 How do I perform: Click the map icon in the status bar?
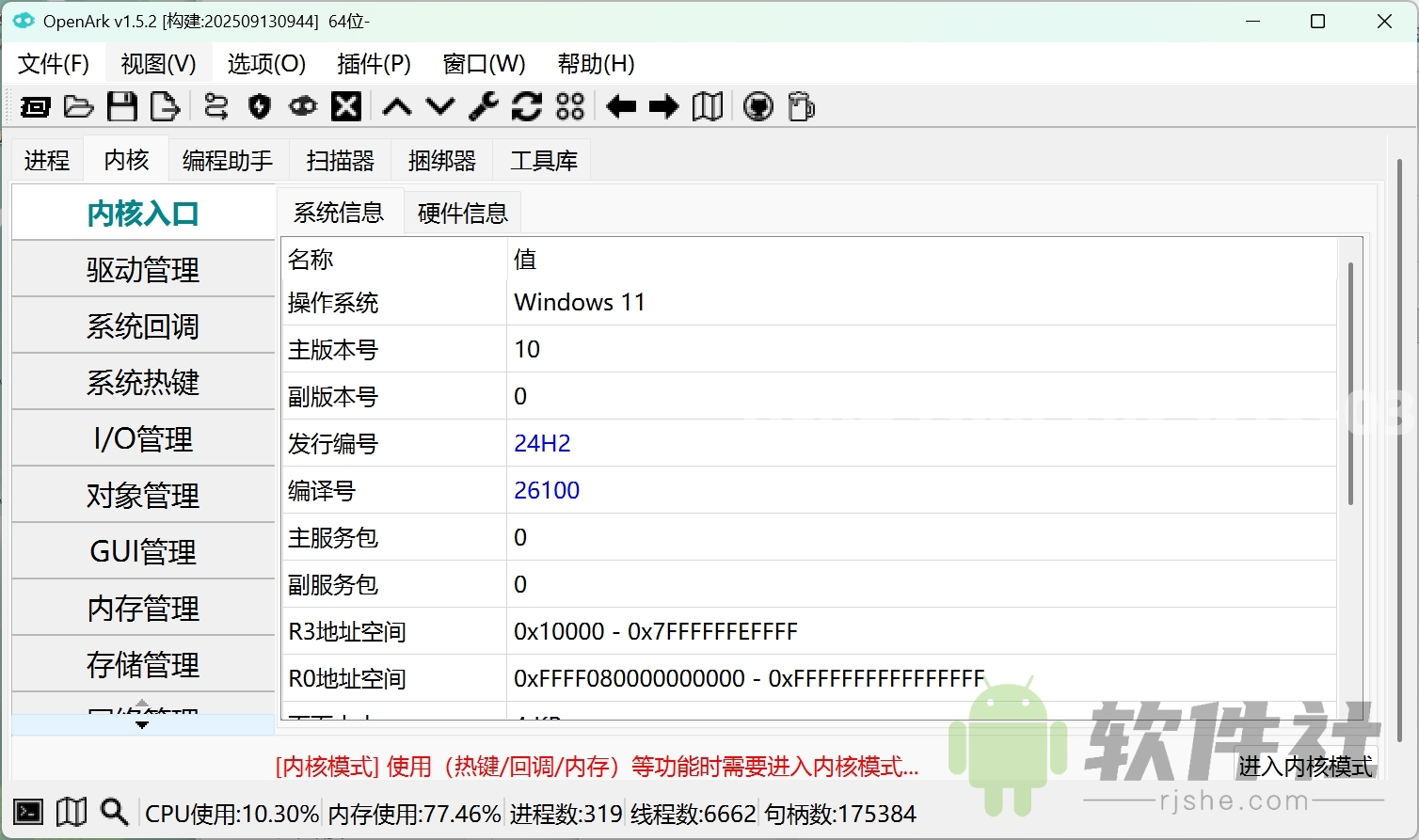(x=71, y=811)
